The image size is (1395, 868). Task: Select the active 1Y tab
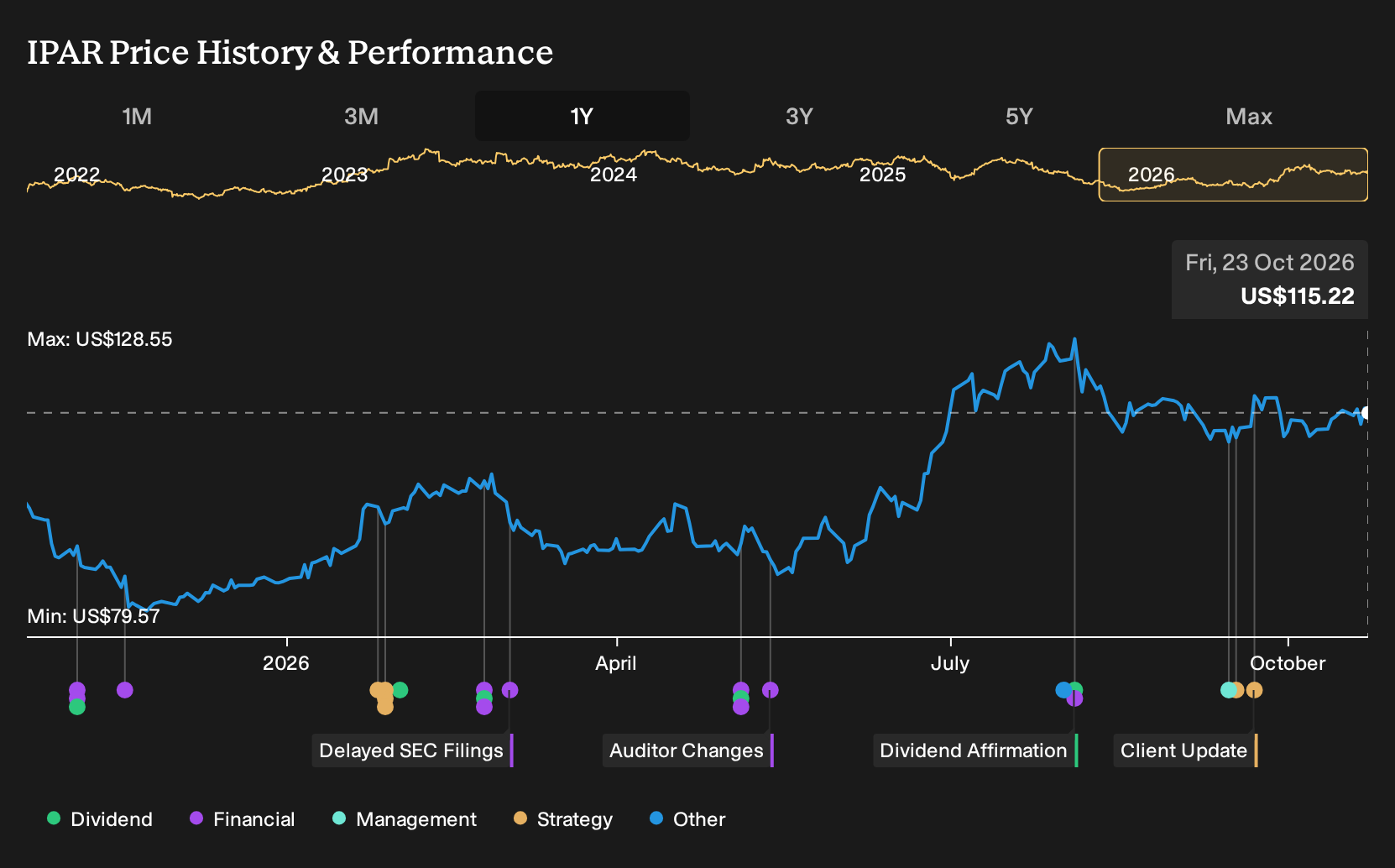pyautogui.click(x=583, y=117)
